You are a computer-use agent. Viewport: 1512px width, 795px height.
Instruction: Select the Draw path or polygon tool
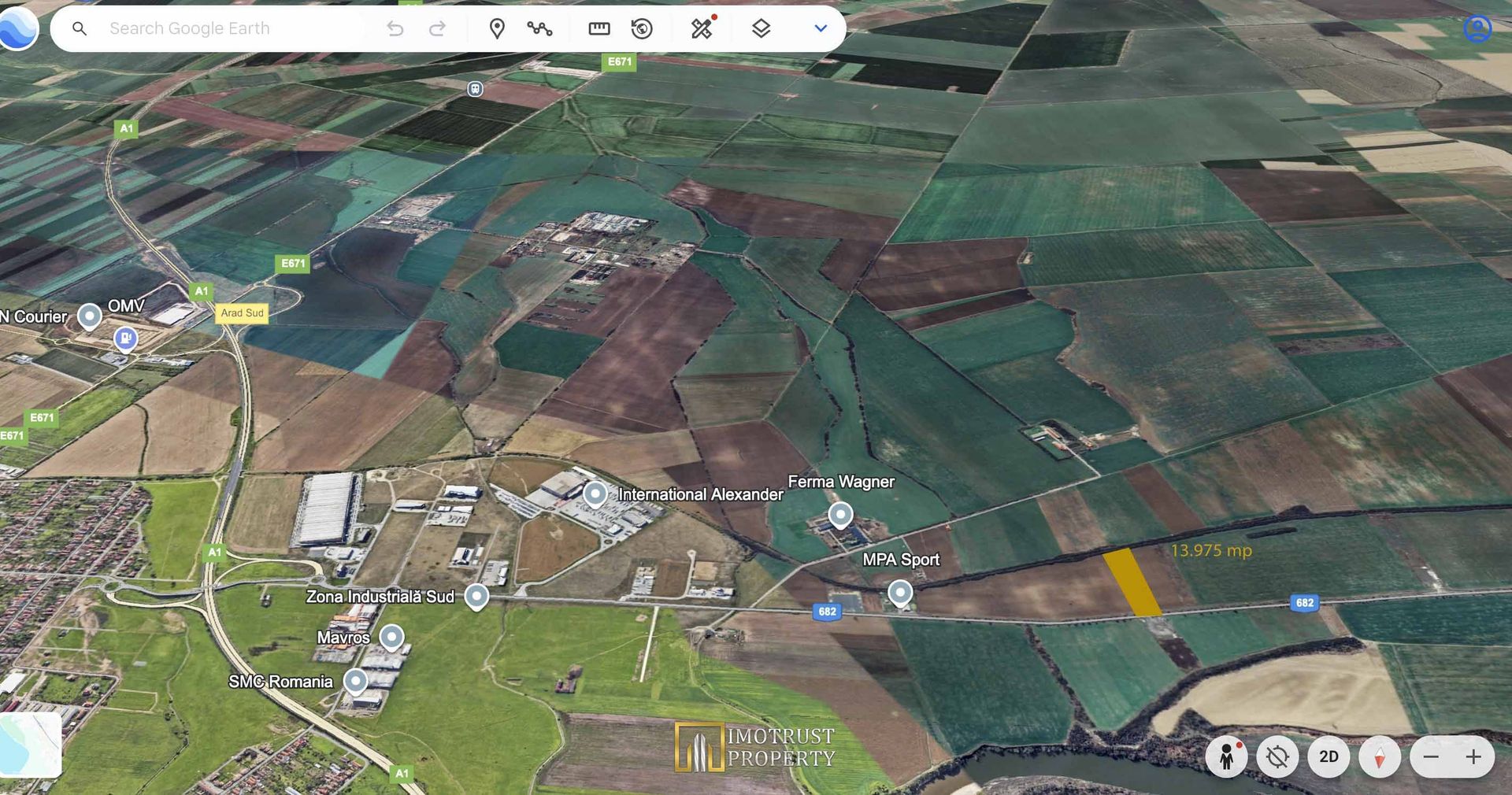[x=539, y=29]
